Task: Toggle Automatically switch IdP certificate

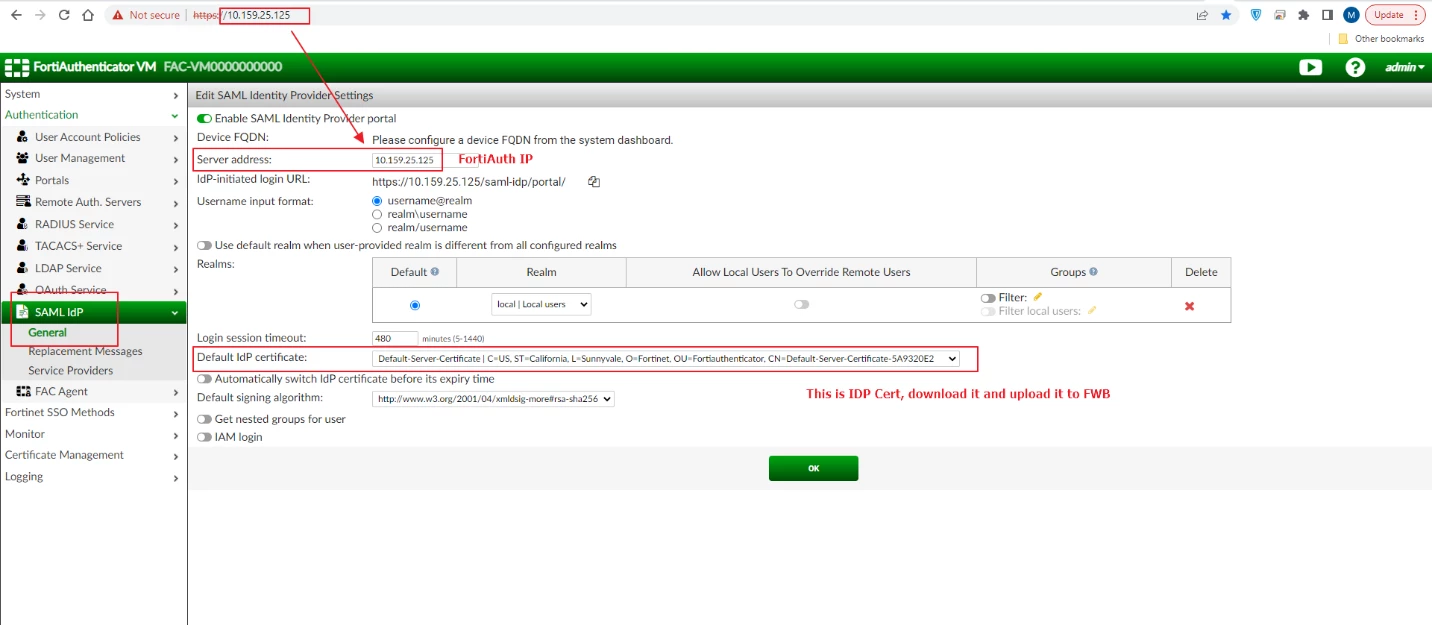Action: click(x=204, y=379)
